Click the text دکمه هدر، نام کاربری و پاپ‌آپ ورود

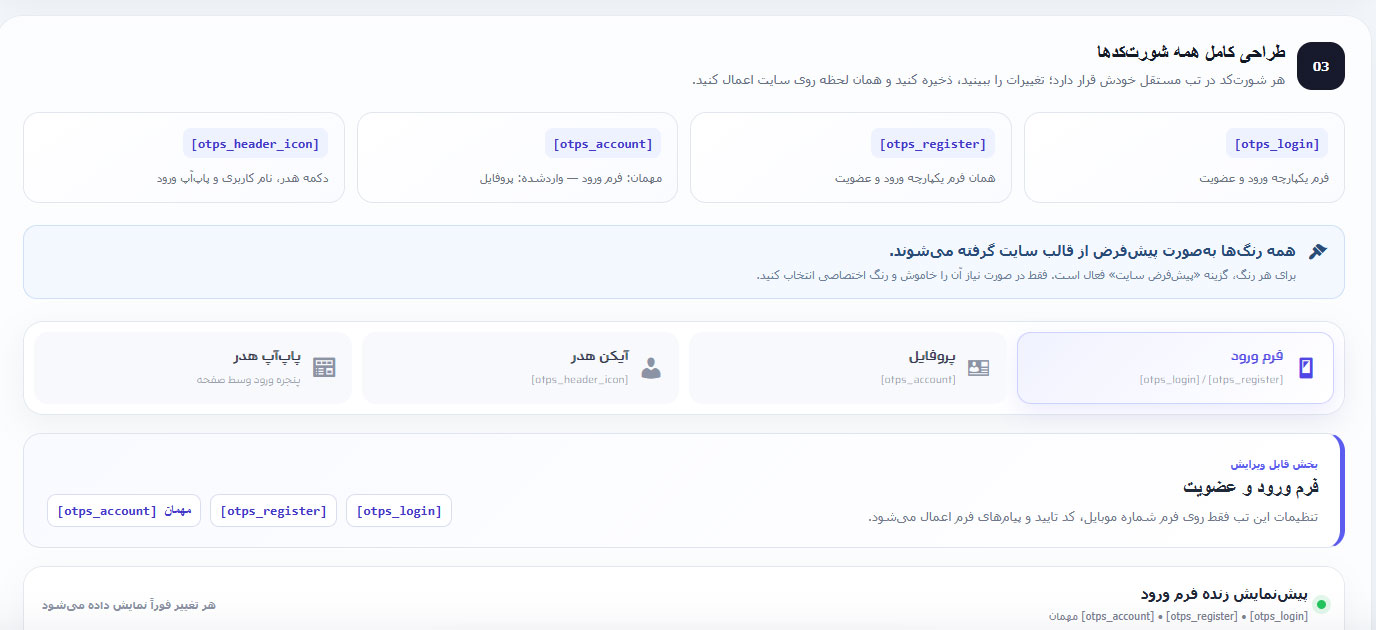[x=242, y=178]
